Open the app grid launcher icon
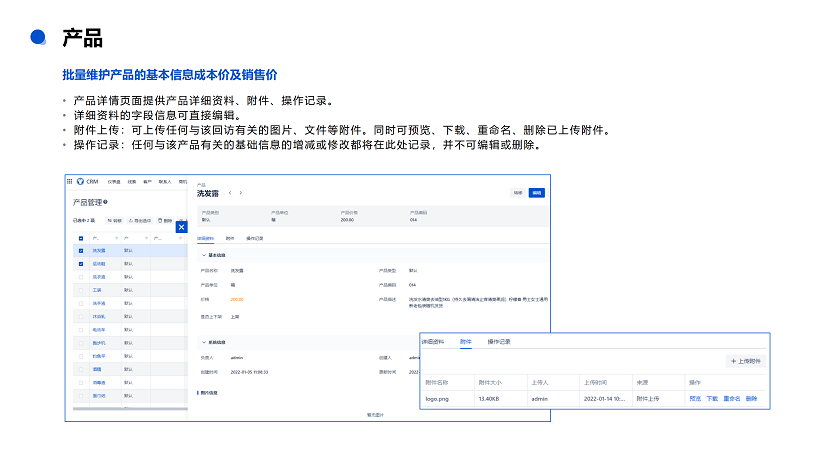820x461 pixels. (69, 181)
